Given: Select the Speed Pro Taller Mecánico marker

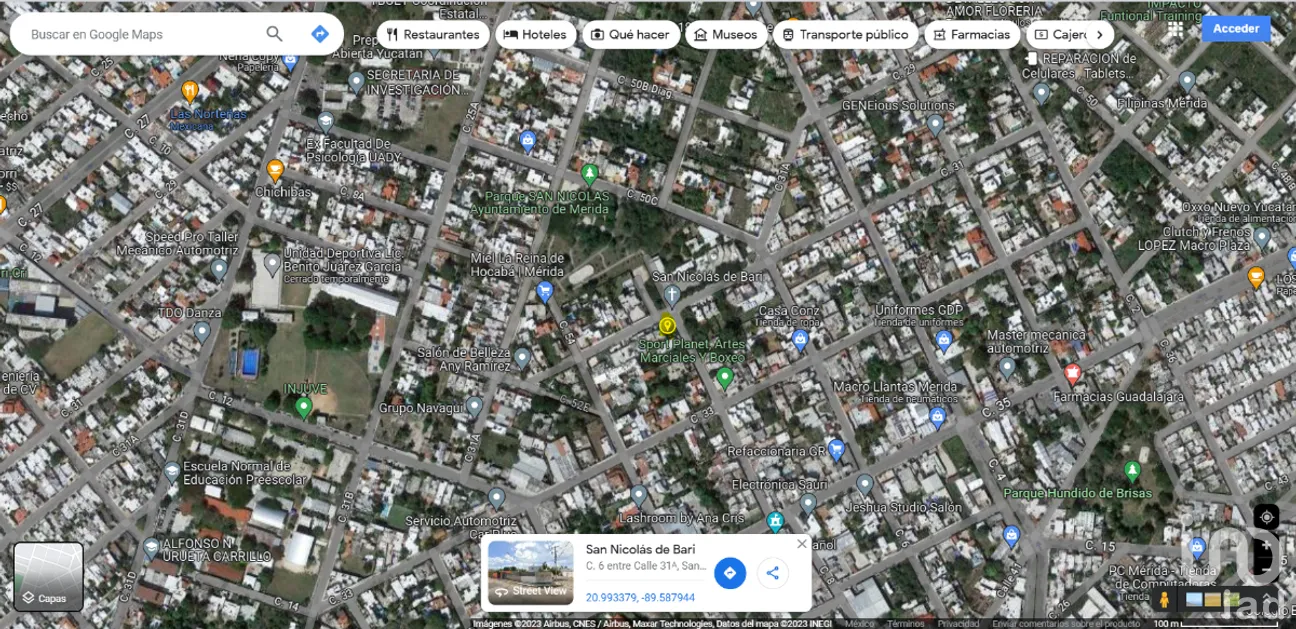Looking at the screenshot, I should tap(220, 269).
